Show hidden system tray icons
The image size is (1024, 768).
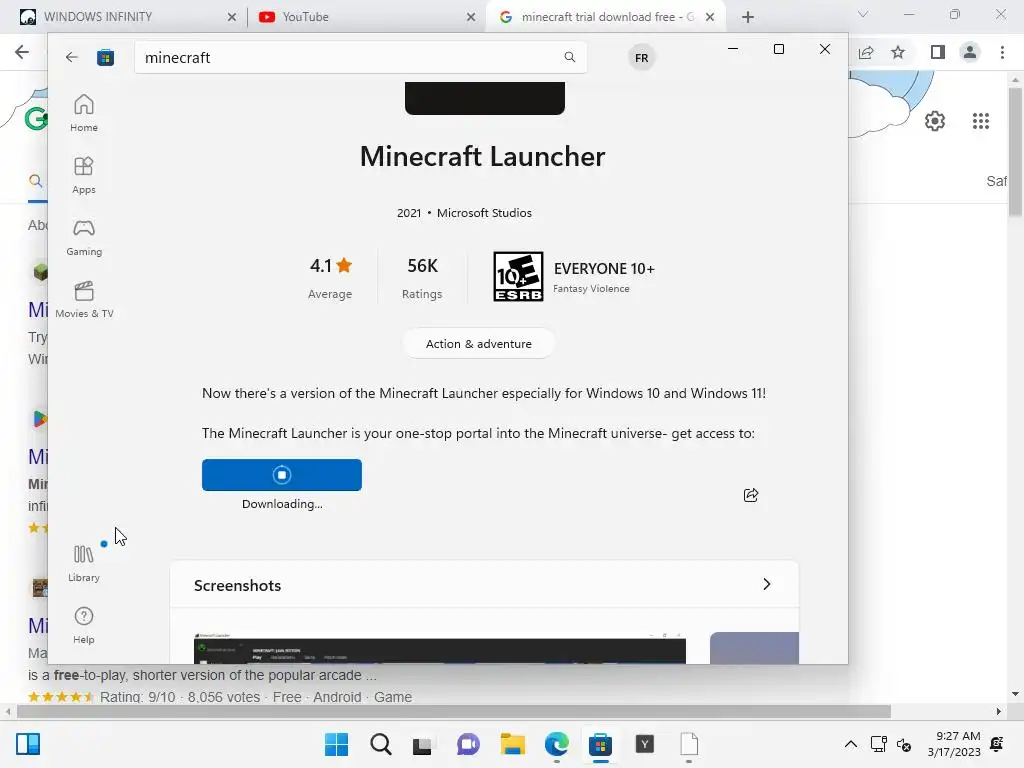(850, 744)
